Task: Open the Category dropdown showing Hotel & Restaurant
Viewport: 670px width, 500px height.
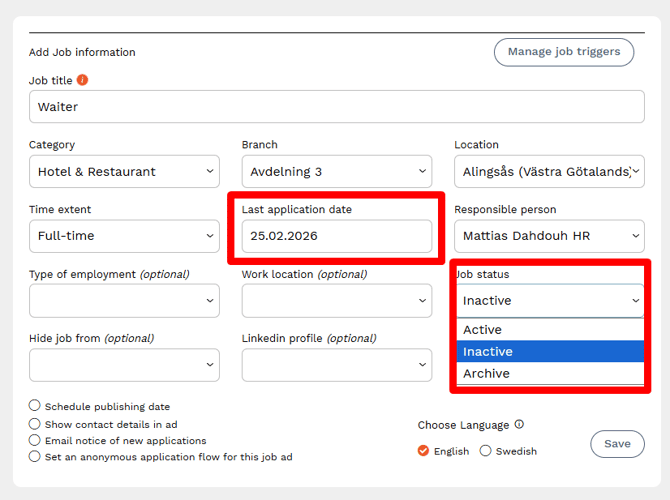Action: click(124, 171)
